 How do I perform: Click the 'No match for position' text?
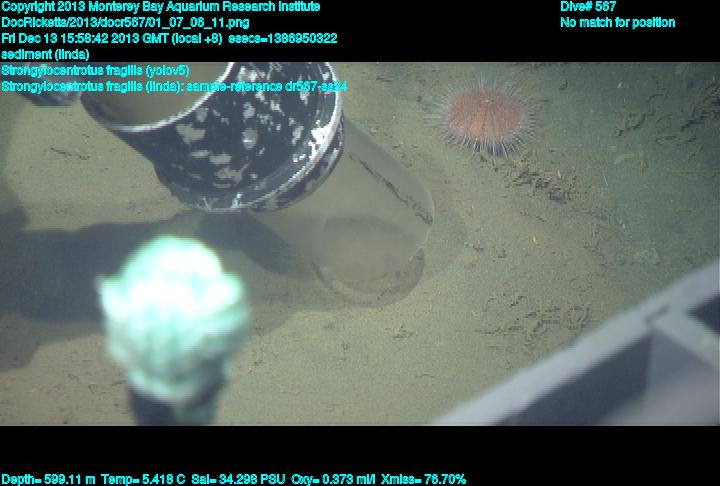(x=618, y=23)
